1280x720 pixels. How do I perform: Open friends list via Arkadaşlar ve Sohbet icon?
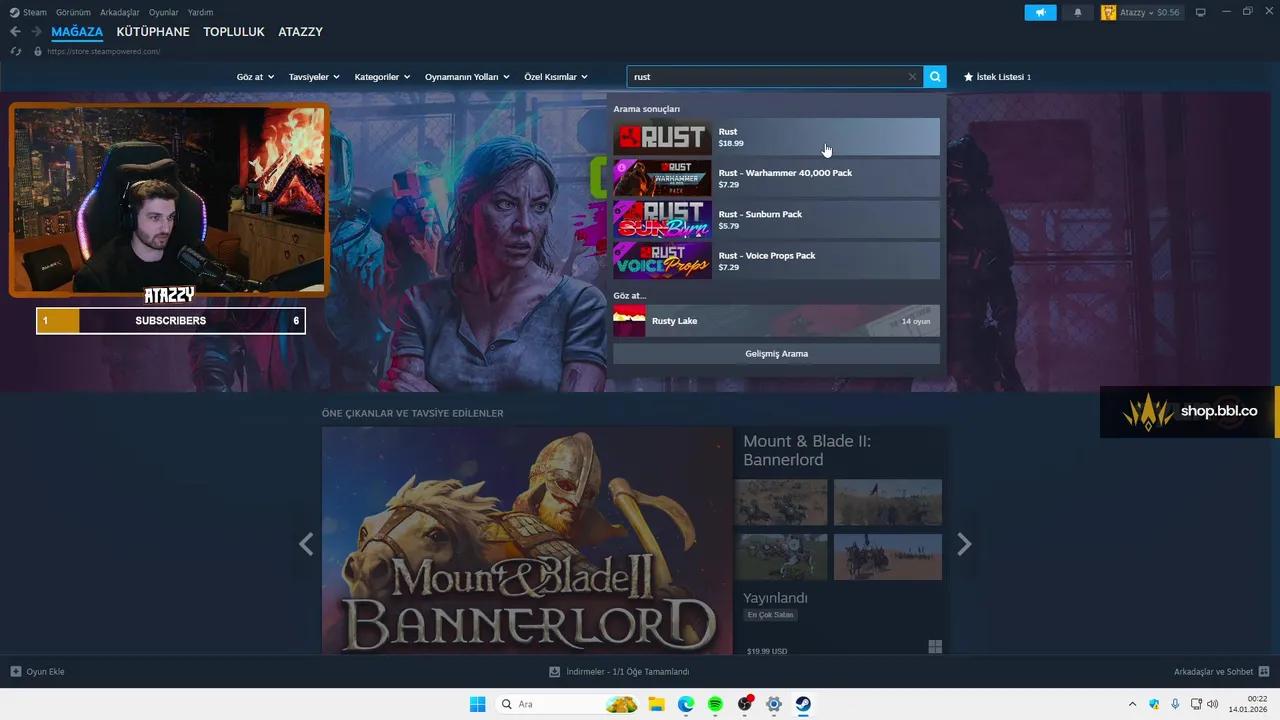tap(1265, 671)
